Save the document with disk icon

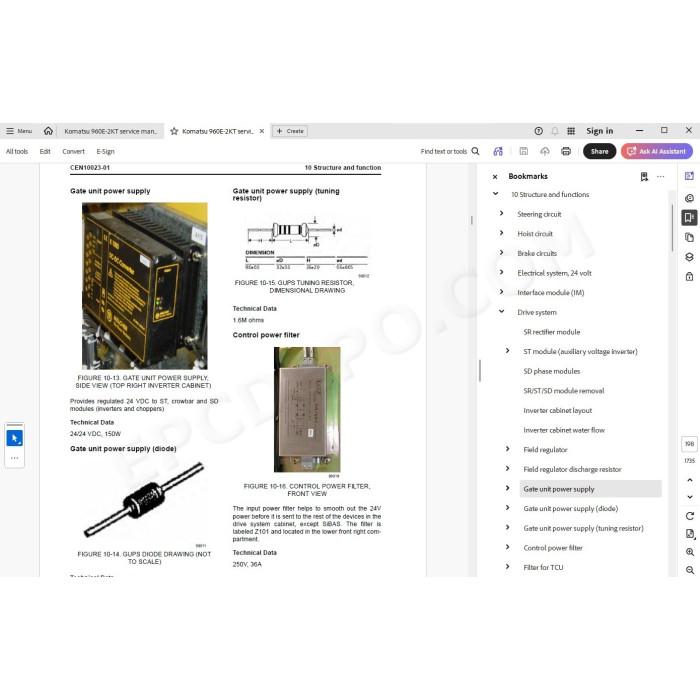tap(524, 151)
